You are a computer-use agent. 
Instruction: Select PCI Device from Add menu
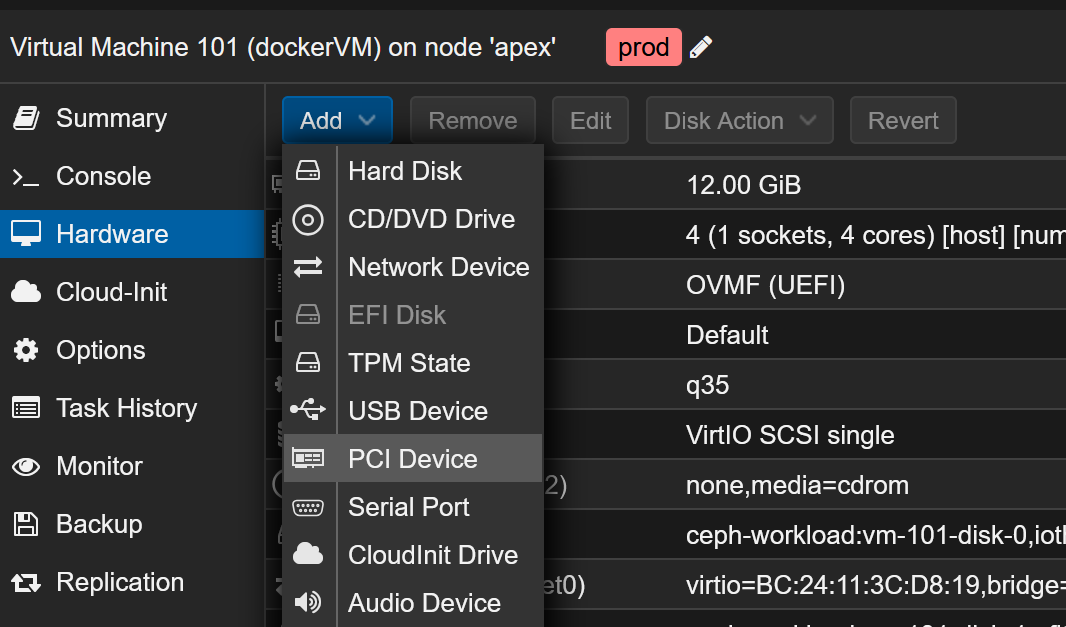click(413, 459)
